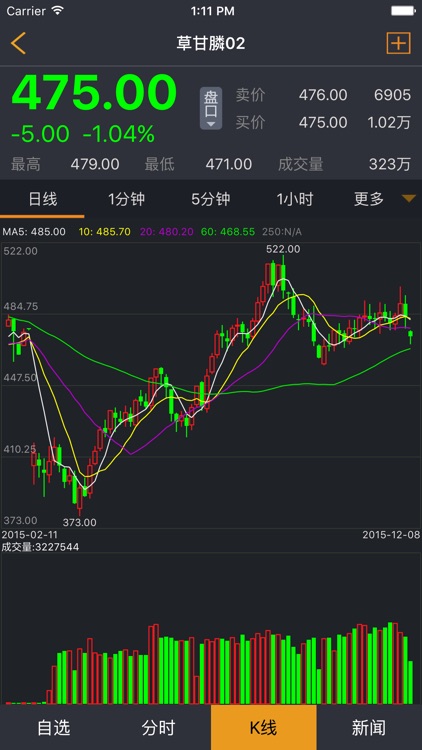This screenshot has height=750, width=422.
Task: Select the K线 bottom tab
Action: [x=264, y=728]
